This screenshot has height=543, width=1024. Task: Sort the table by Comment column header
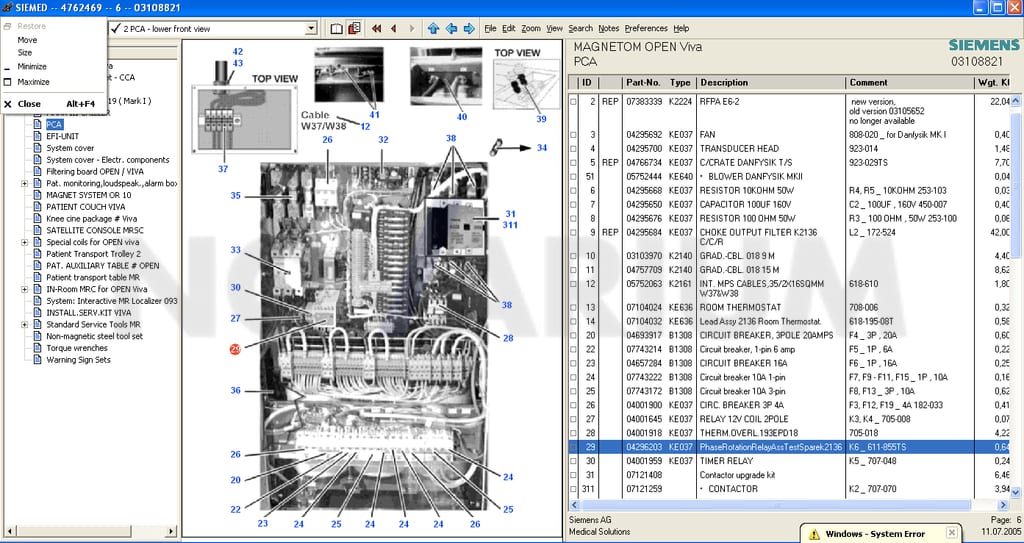click(910, 83)
